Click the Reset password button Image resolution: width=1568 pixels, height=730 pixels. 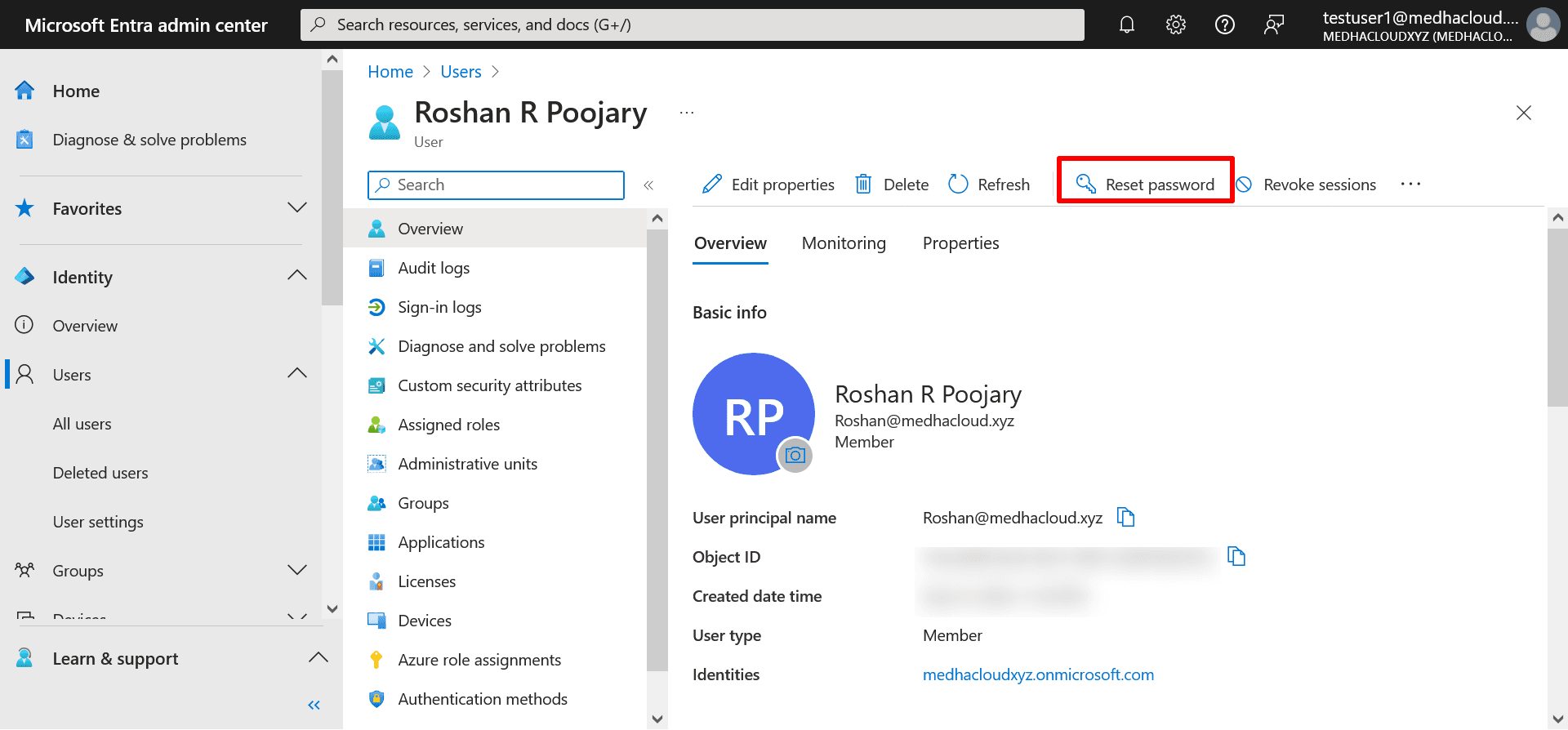pyautogui.click(x=1145, y=185)
